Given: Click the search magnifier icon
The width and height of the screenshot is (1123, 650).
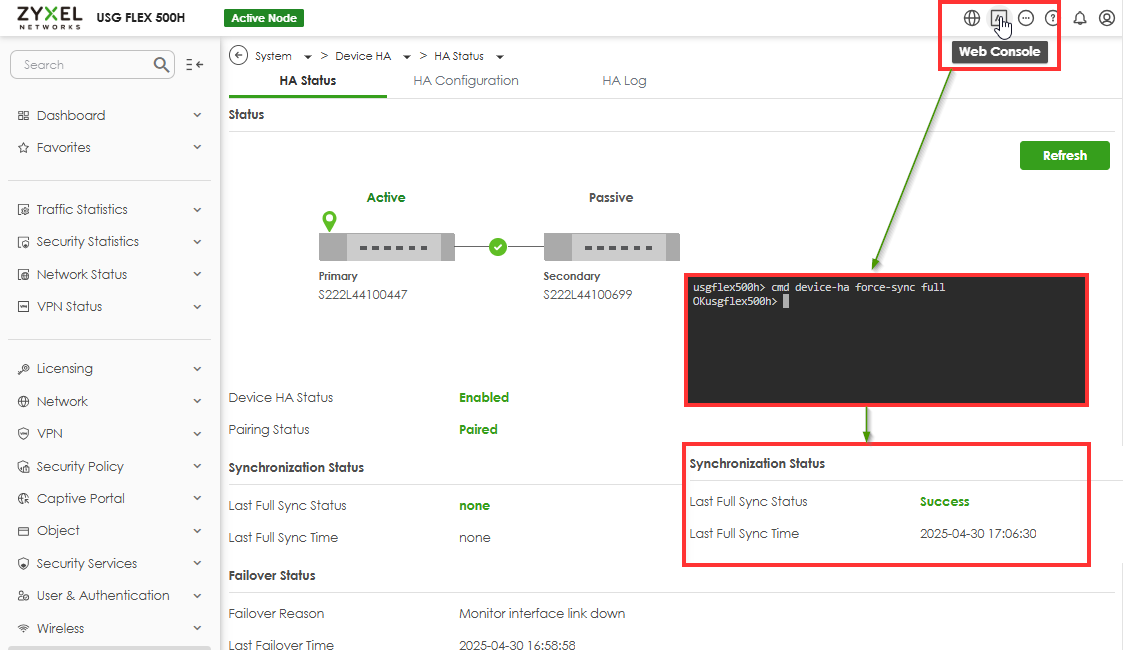Looking at the screenshot, I should (162, 65).
